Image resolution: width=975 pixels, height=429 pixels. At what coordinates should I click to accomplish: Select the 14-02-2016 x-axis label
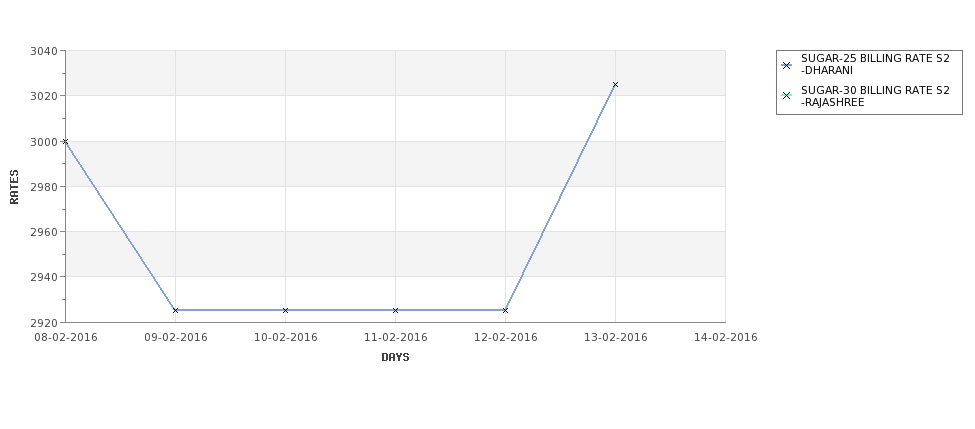coord(726,338)
